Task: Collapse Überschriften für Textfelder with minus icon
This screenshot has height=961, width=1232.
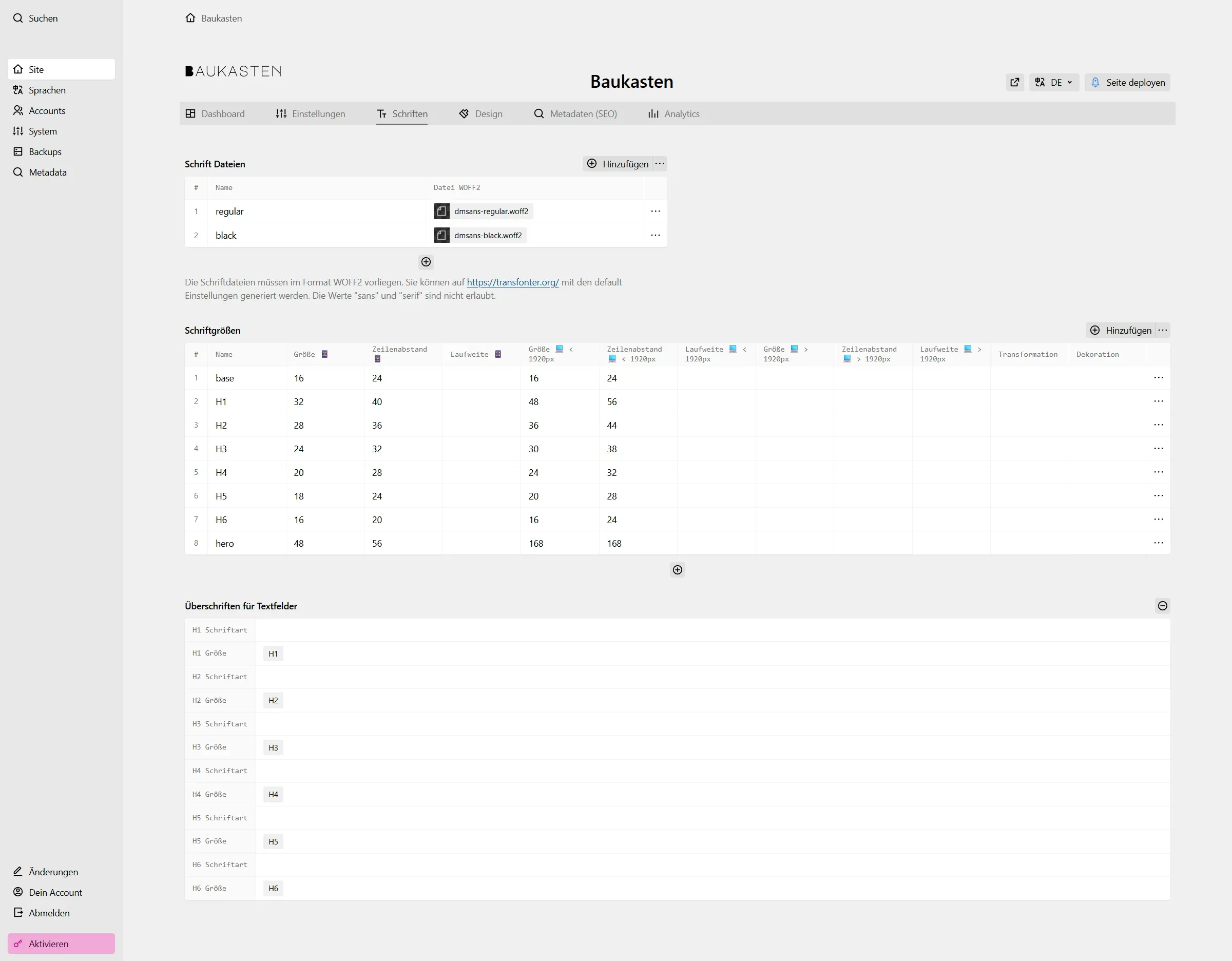Action: pos(1162,606)
